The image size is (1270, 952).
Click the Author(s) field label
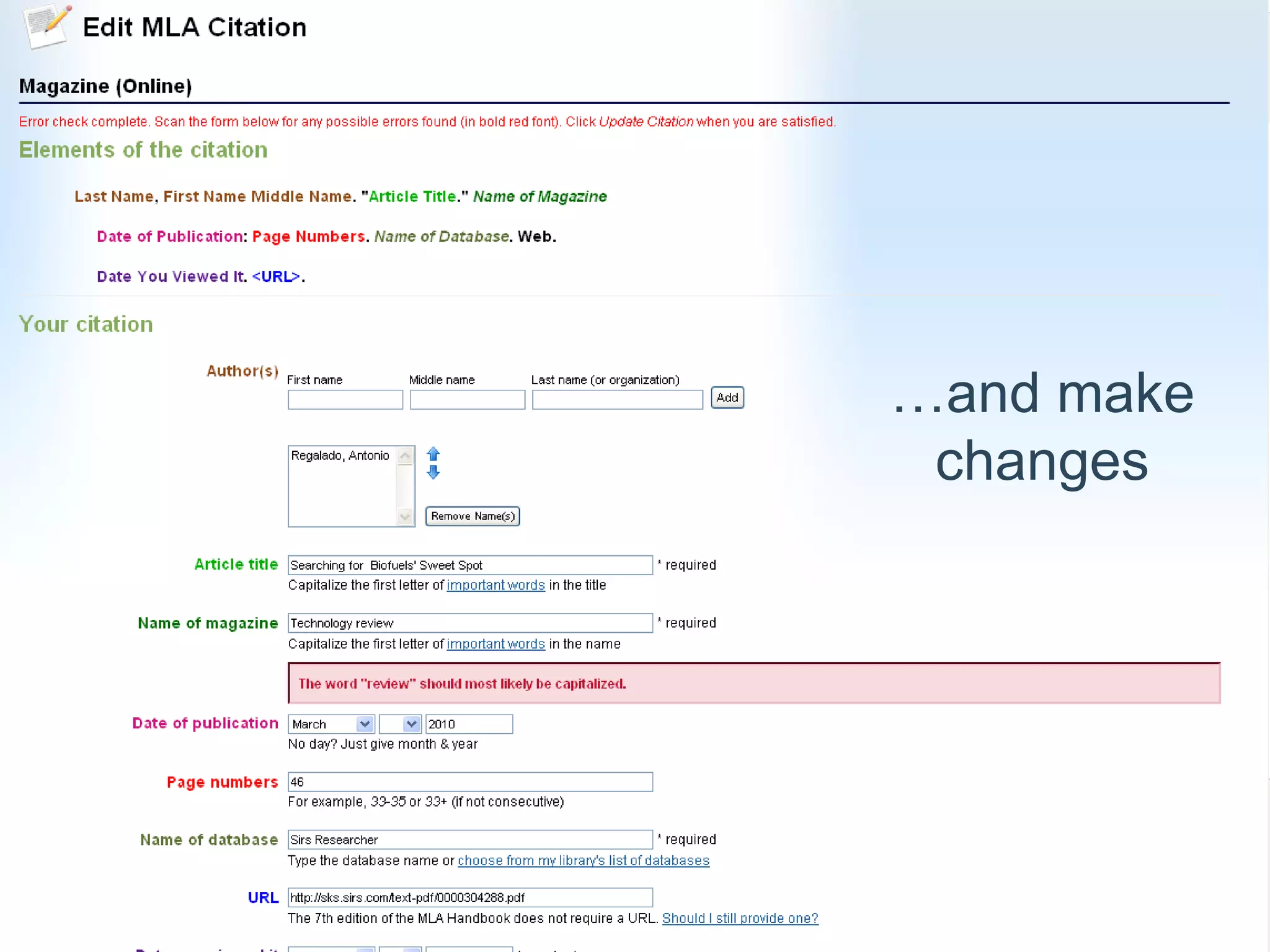pyautogui.click(x=242, y=371)
